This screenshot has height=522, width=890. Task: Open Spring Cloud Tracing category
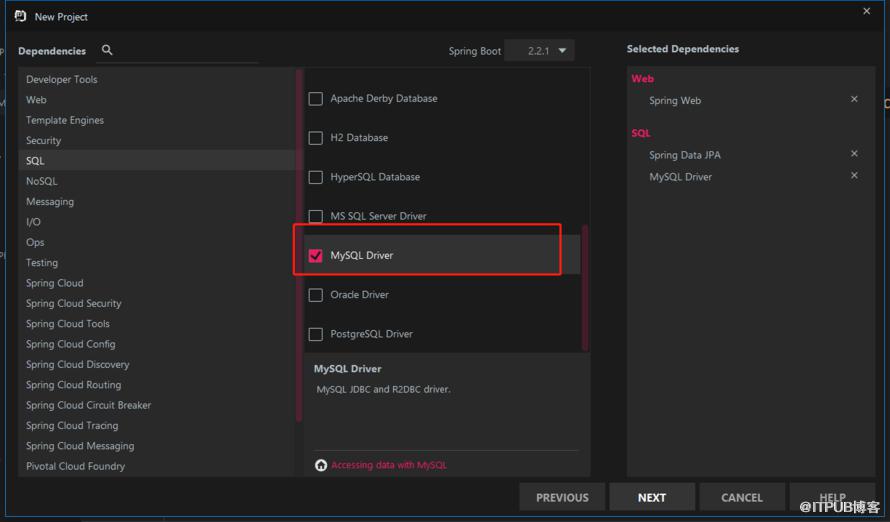[157, 426]
